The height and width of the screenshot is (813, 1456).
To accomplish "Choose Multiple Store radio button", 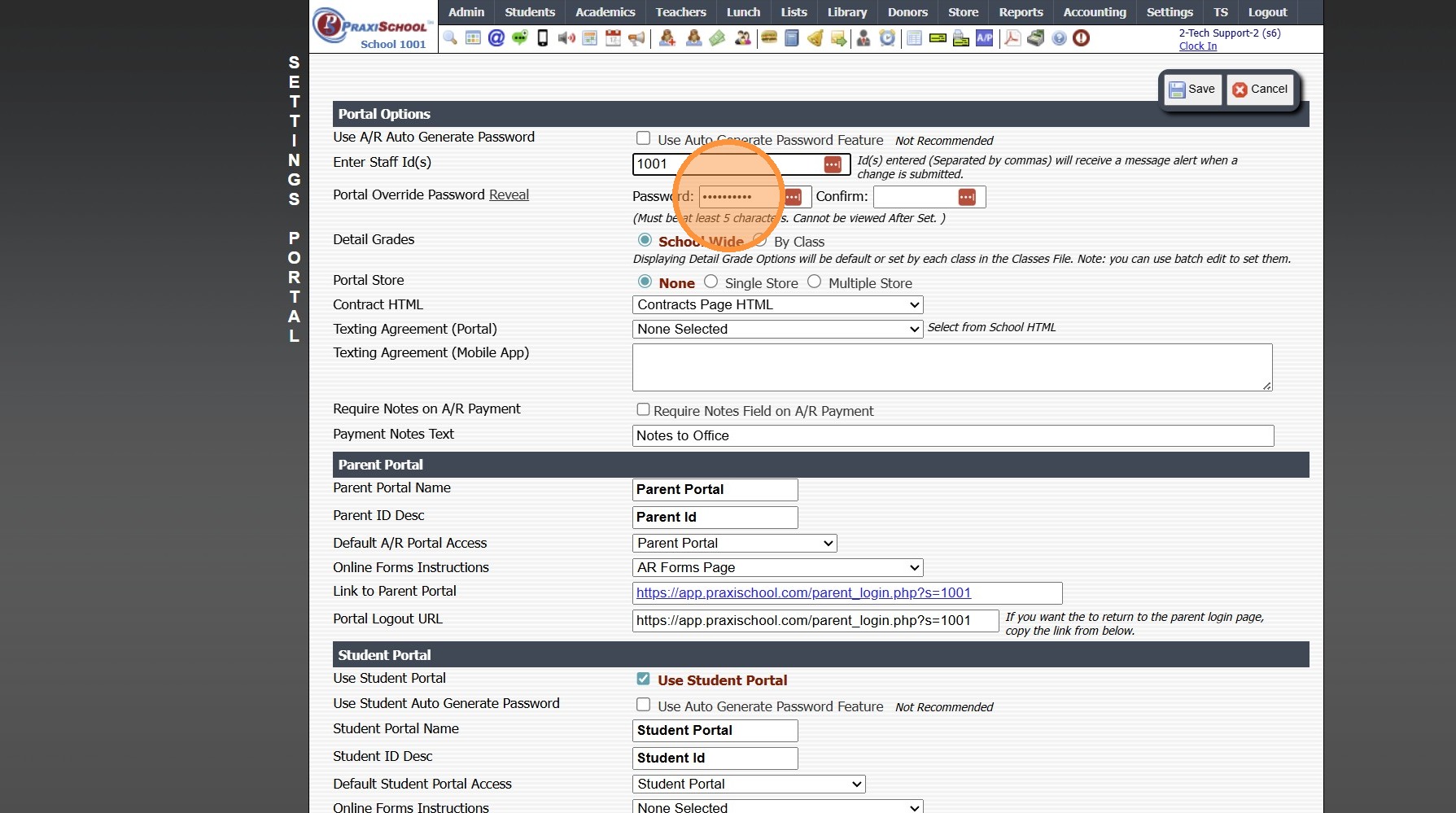I will coord(815,282).
